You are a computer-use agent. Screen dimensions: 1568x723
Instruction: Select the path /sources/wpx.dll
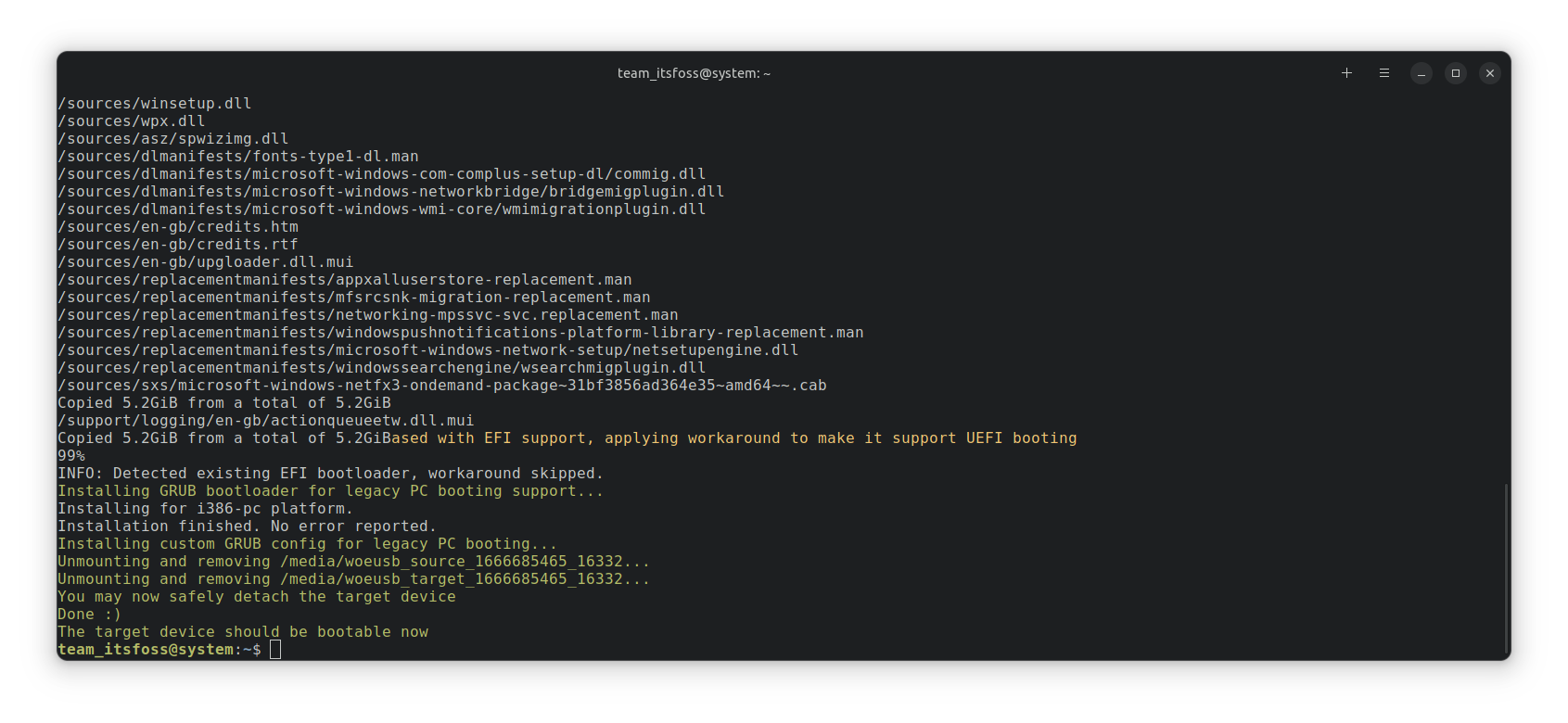pos(132,120)
